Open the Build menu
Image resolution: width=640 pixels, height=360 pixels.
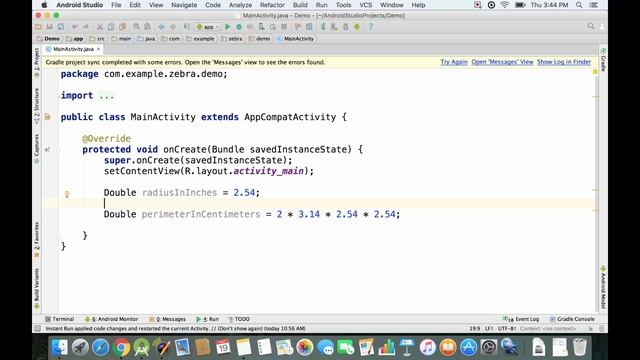point(300,5)
